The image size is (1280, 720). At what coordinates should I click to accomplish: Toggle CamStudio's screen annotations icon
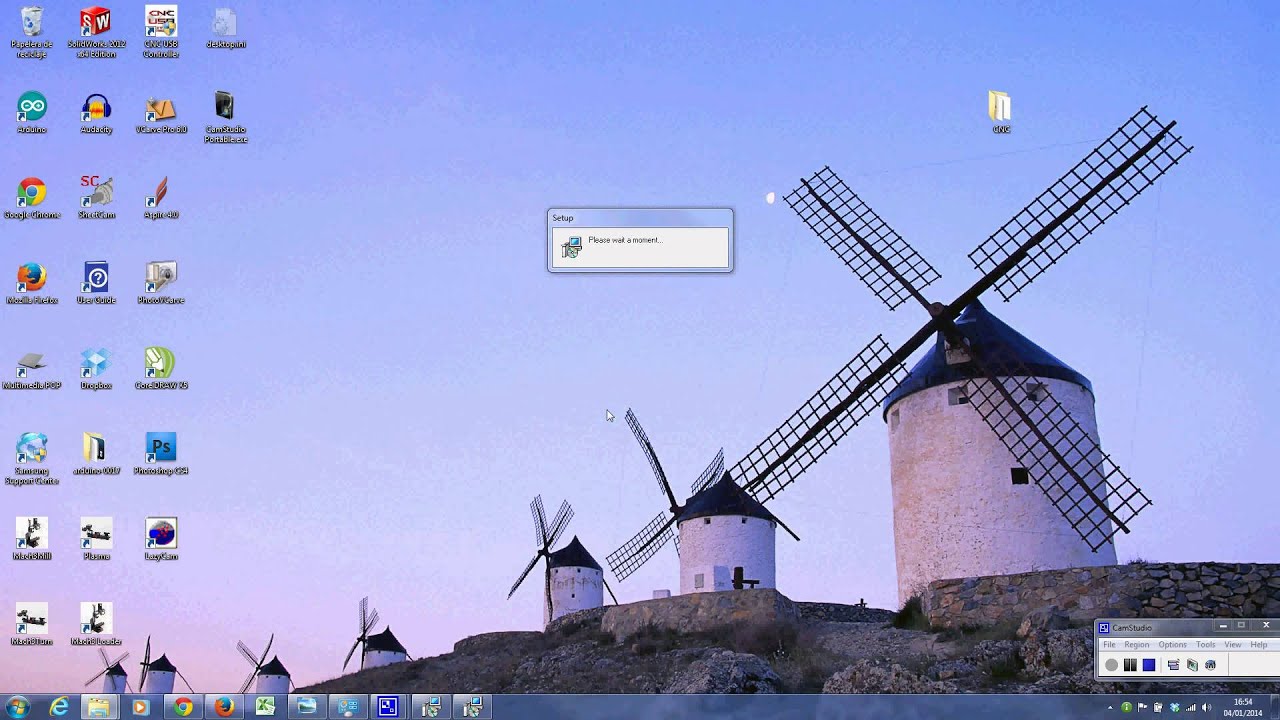tap(1173, 665)
